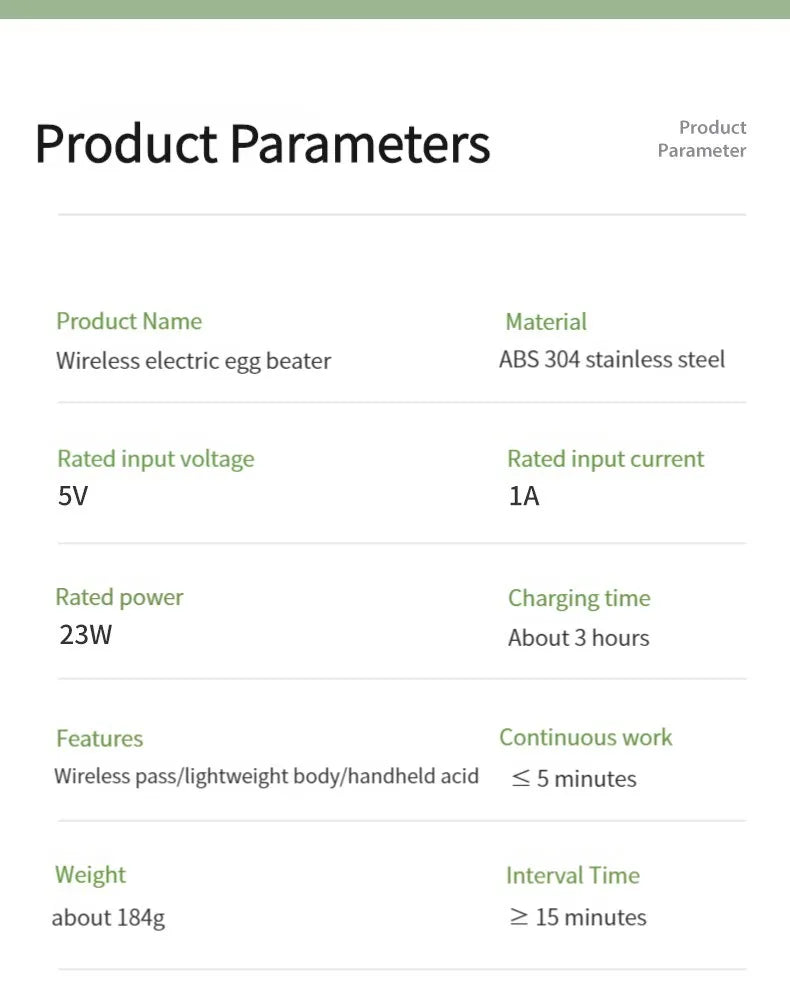Click the "Rated power" label
This screenshot has height=1002, width=790.
coord(119,597)
